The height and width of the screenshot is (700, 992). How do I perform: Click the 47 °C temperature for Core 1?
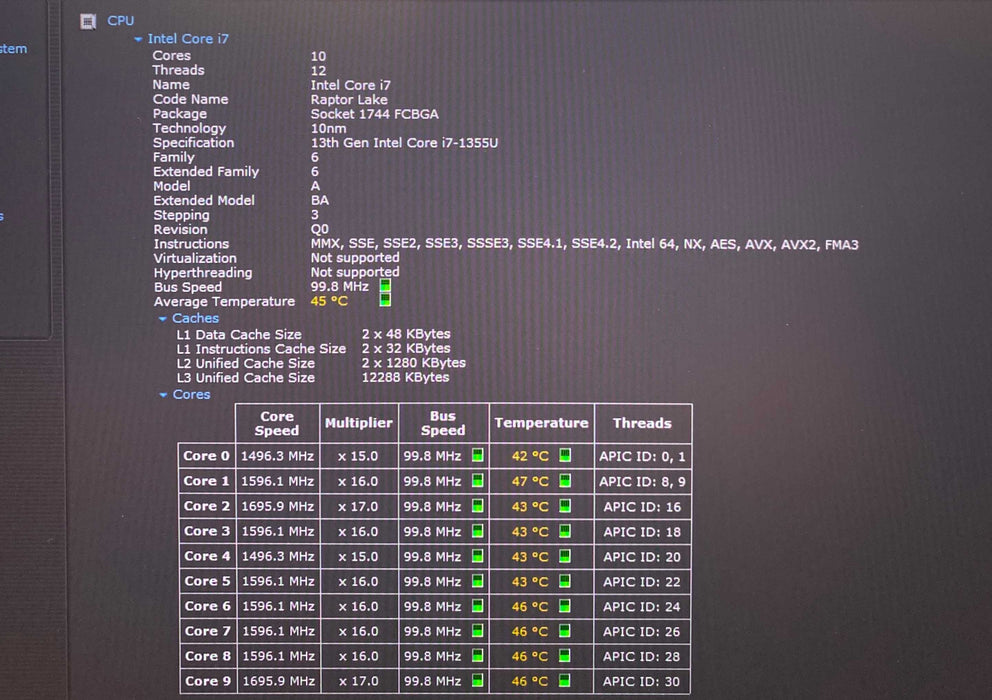tap(530, 482)
